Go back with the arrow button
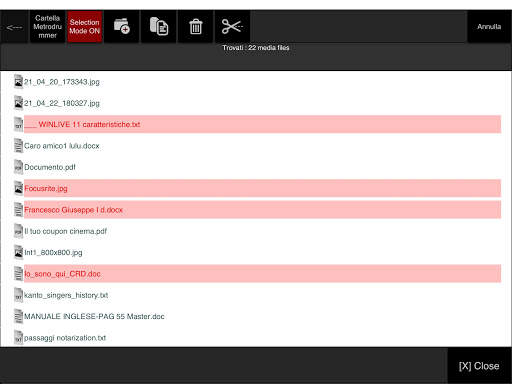The height and width of the screenshot is (384, 512). [x=14, y=27]
